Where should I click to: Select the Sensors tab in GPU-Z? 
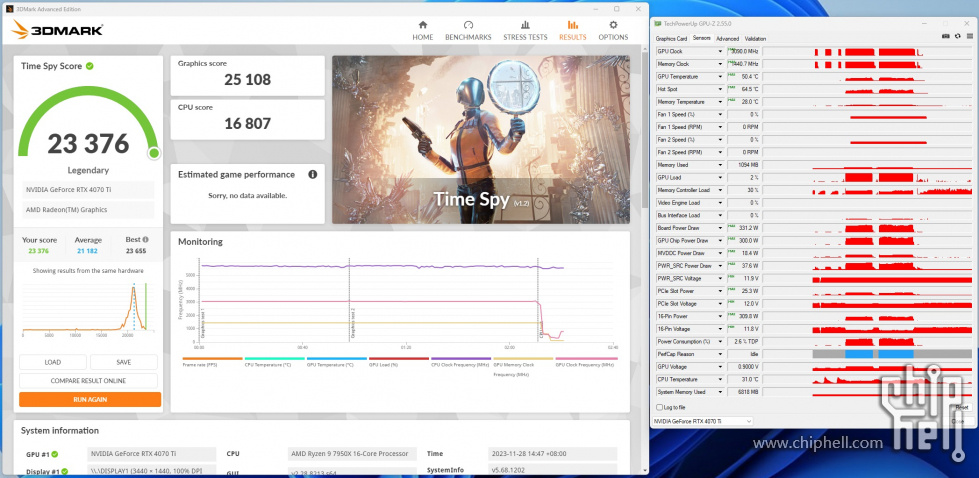[702, 39]
